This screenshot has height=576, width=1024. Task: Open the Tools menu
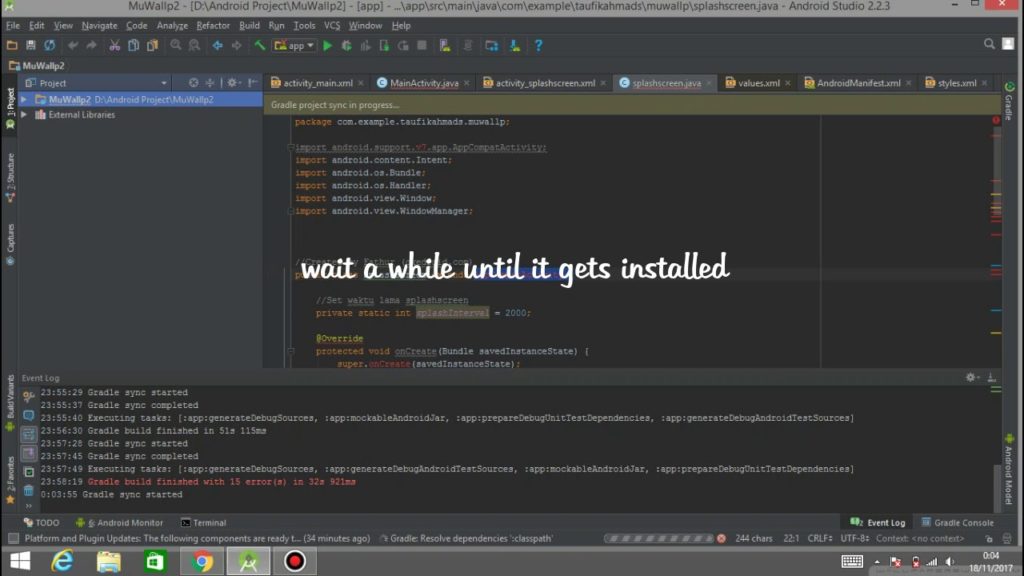pos(304,25)
